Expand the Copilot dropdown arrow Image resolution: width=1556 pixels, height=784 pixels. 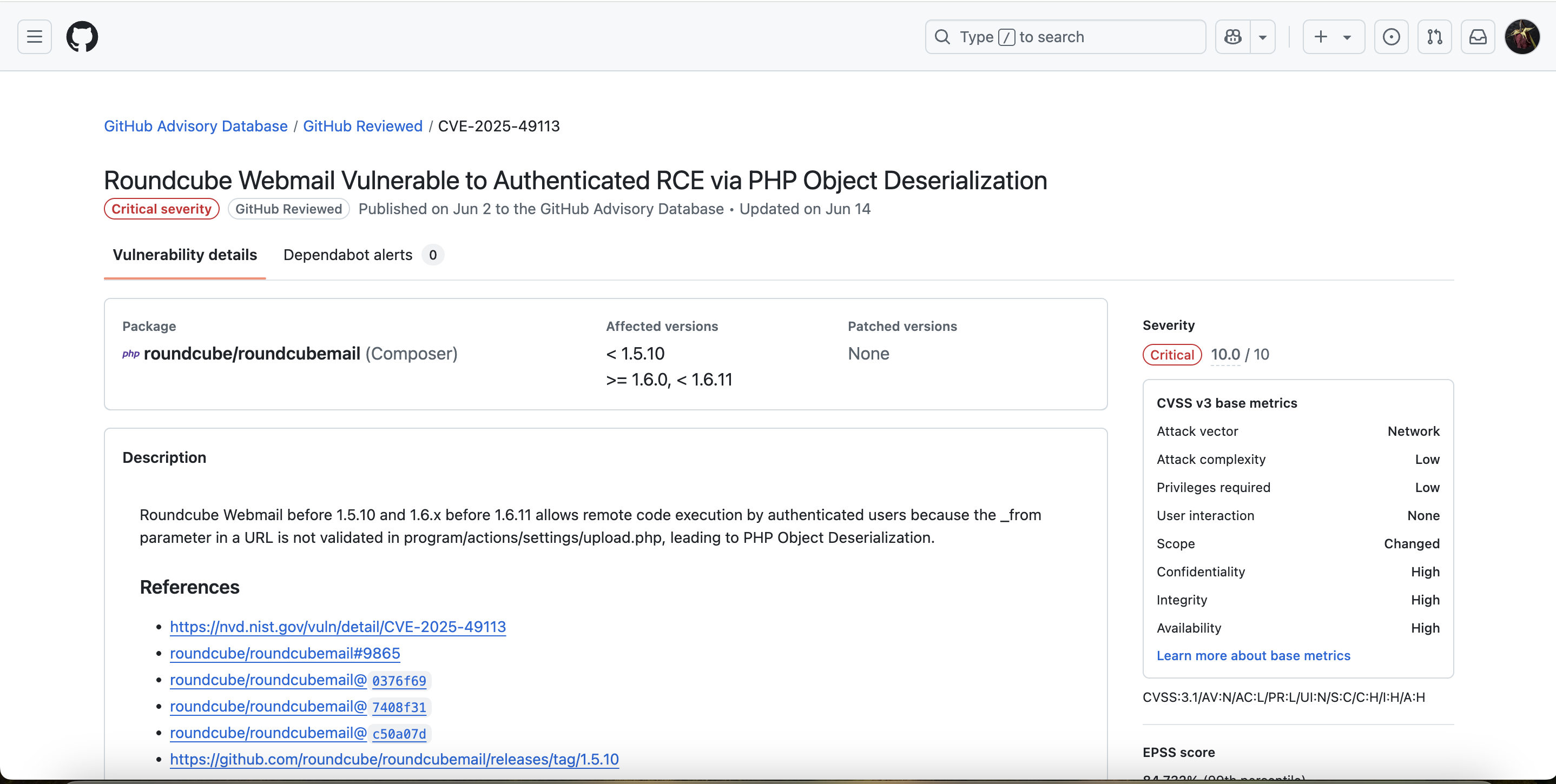coord(1262,37)
